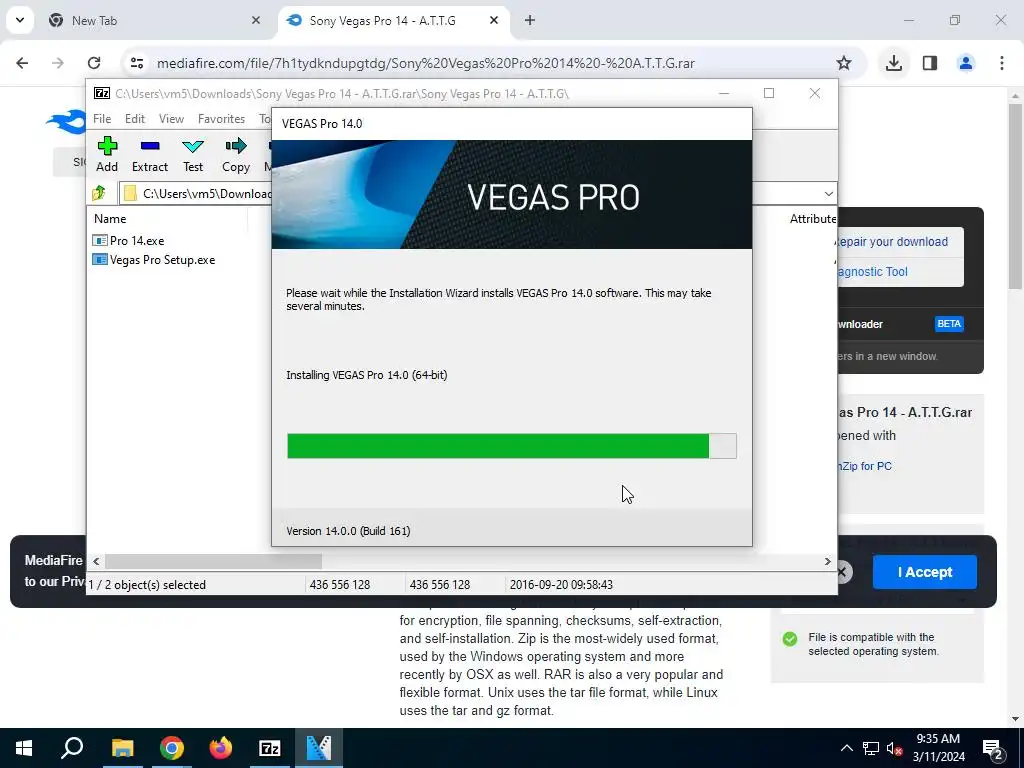
Task: Open the 7-Zip Favorites menu
Action: (x=221, y=119)
